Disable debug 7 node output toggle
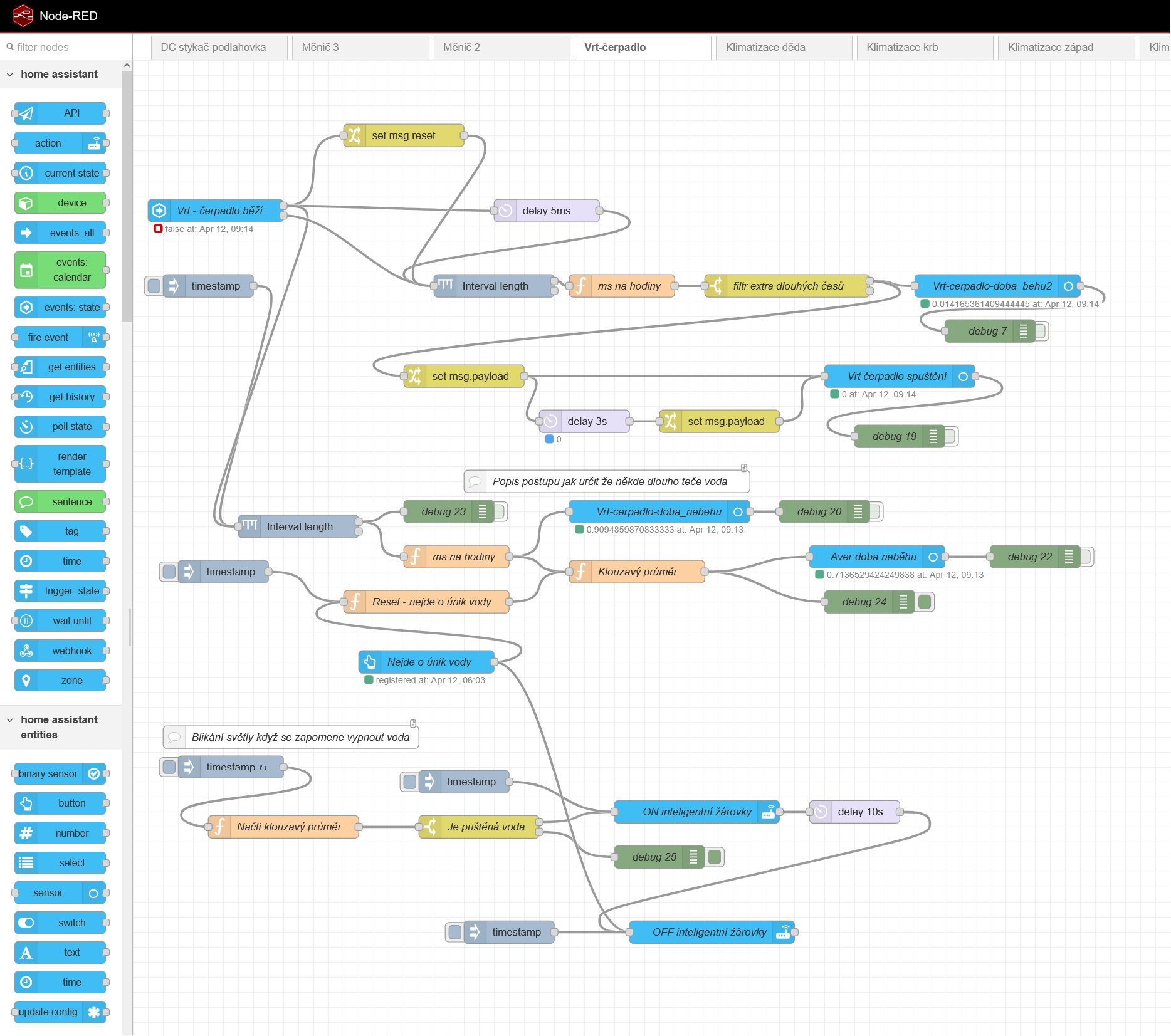Screen dimensions: 1171x1036 click(x=1041, y=331)
